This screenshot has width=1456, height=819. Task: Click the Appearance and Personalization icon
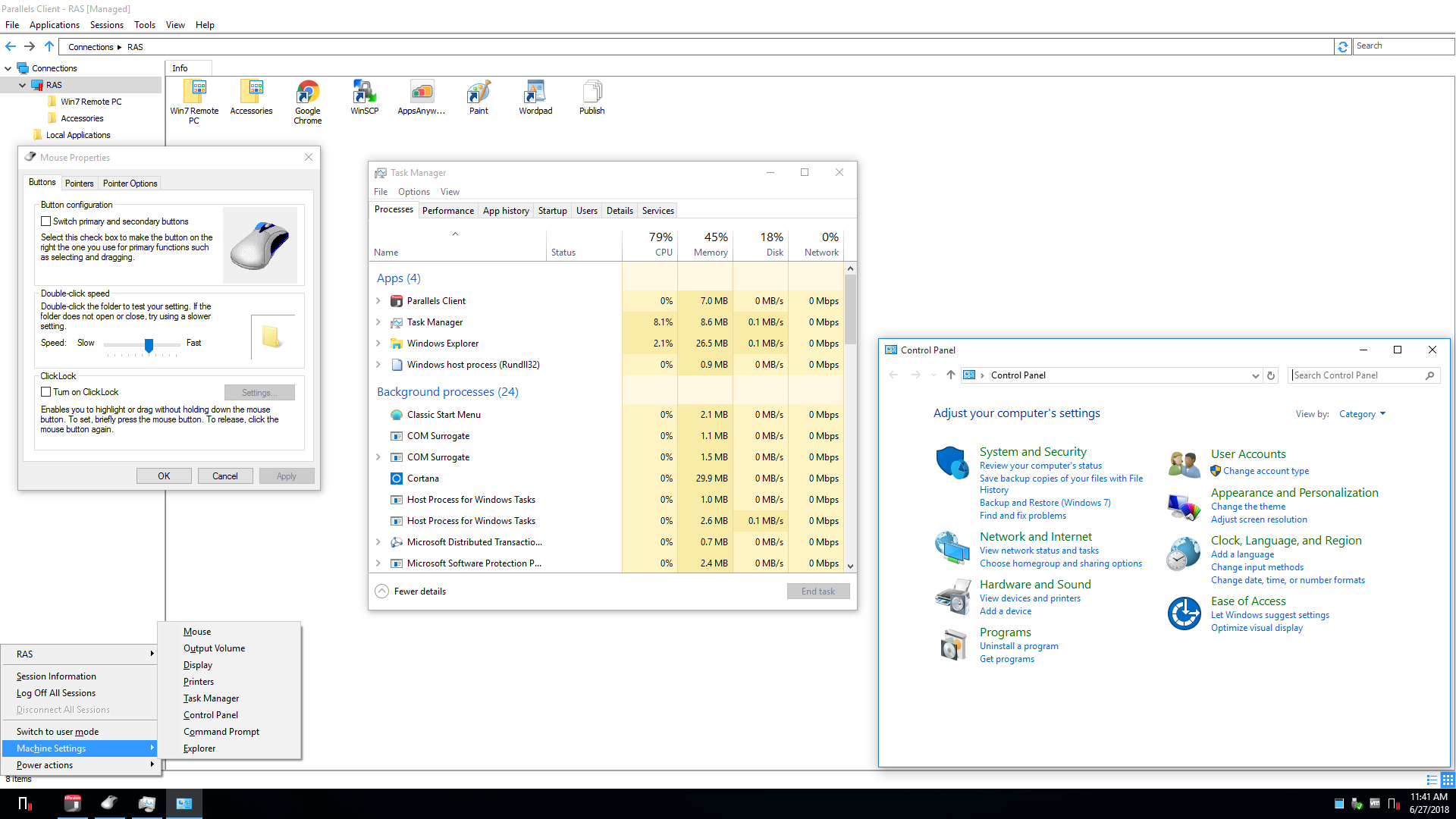pos(1184,507)
